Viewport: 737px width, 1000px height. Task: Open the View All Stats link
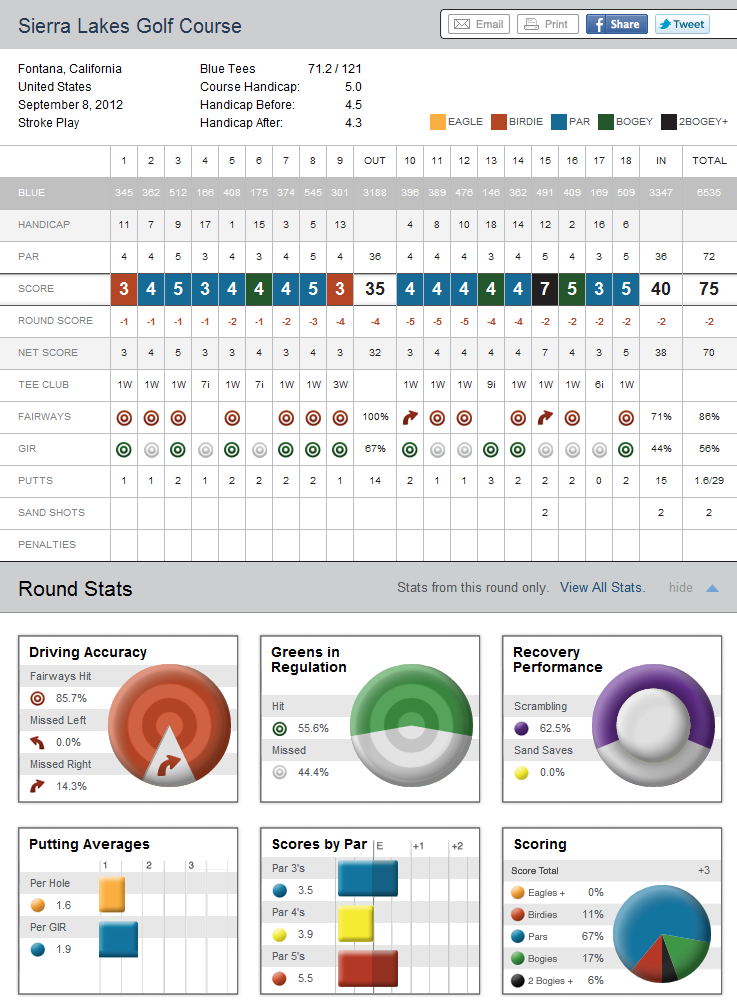coord(602,588)
